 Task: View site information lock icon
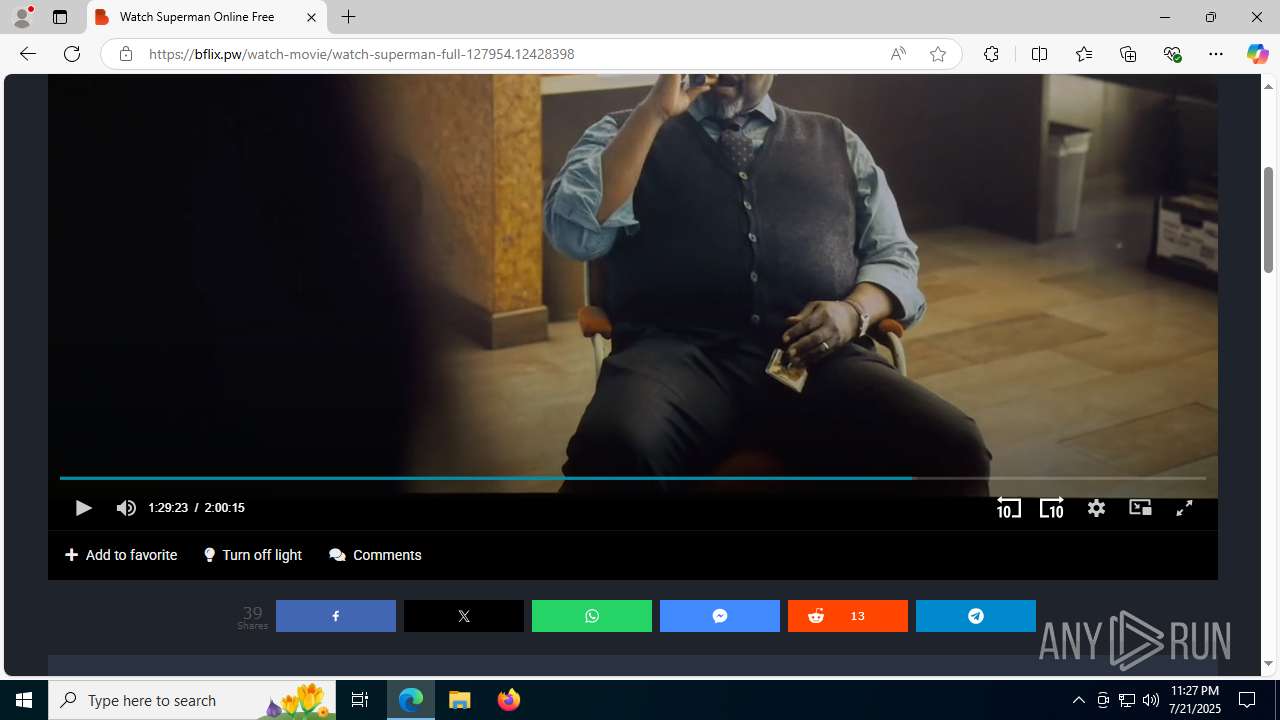coord(125,54)
